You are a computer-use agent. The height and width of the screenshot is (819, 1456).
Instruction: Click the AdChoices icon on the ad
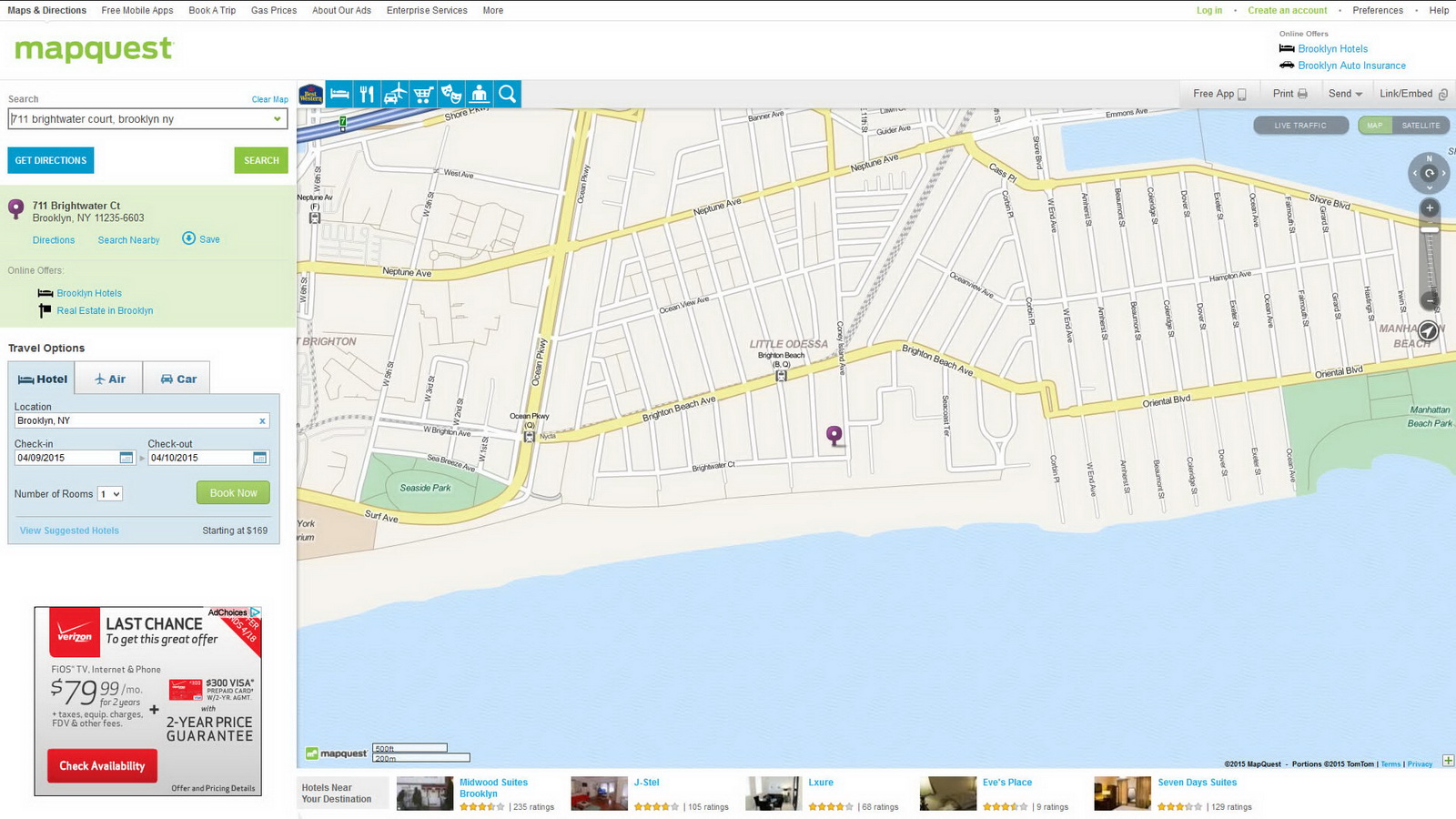[256, 612]
